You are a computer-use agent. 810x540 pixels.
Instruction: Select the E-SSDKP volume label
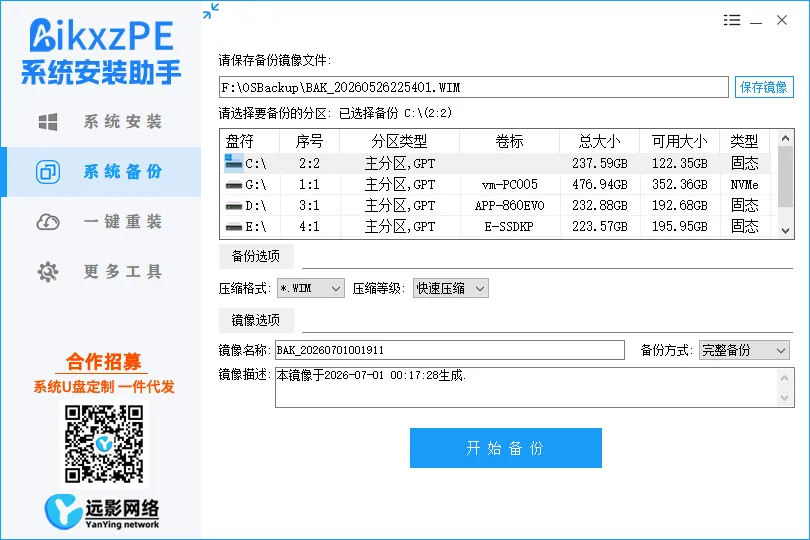(x=509, y=226)
